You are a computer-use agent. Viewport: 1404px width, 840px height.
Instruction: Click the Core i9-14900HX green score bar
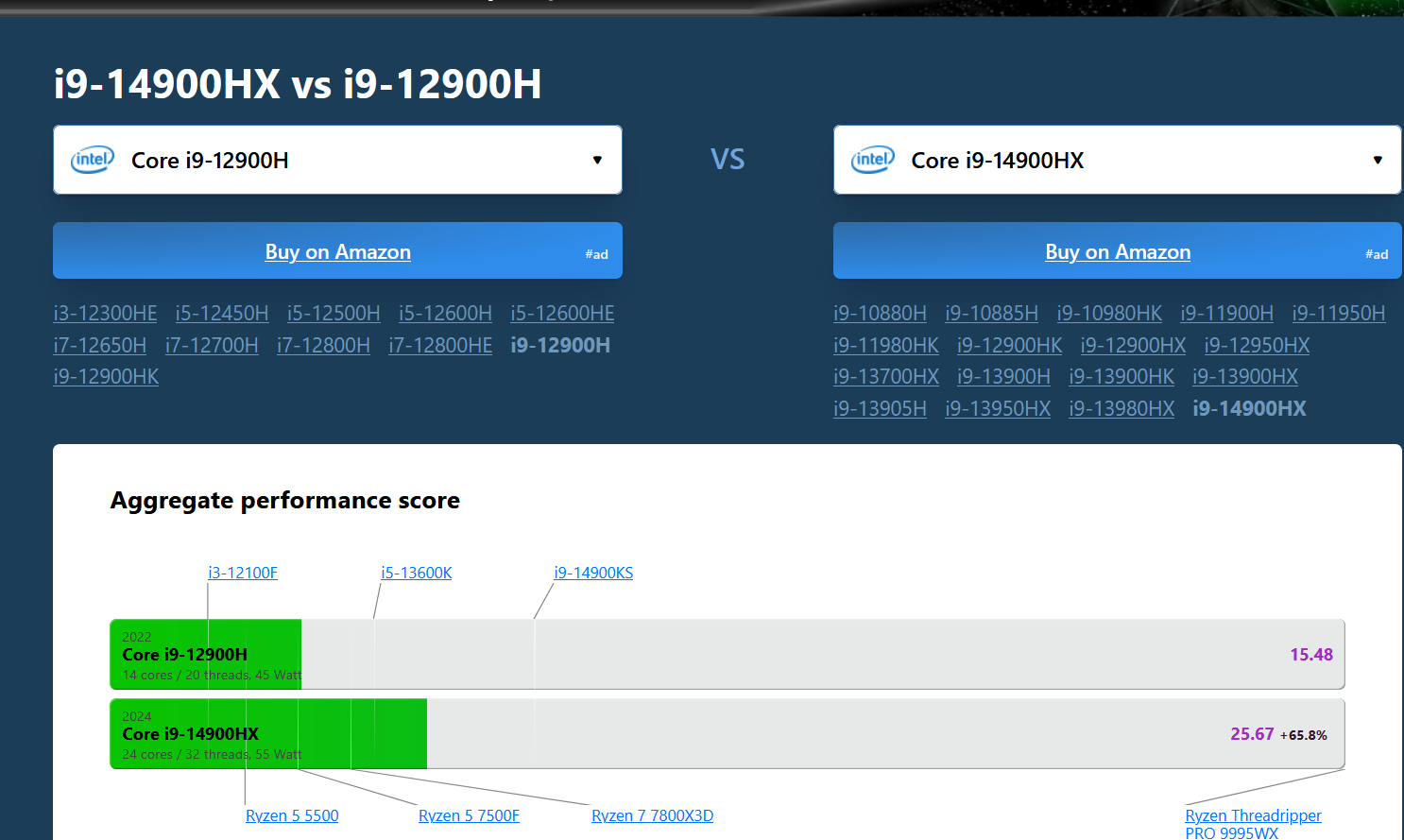[x=268, y=733]
